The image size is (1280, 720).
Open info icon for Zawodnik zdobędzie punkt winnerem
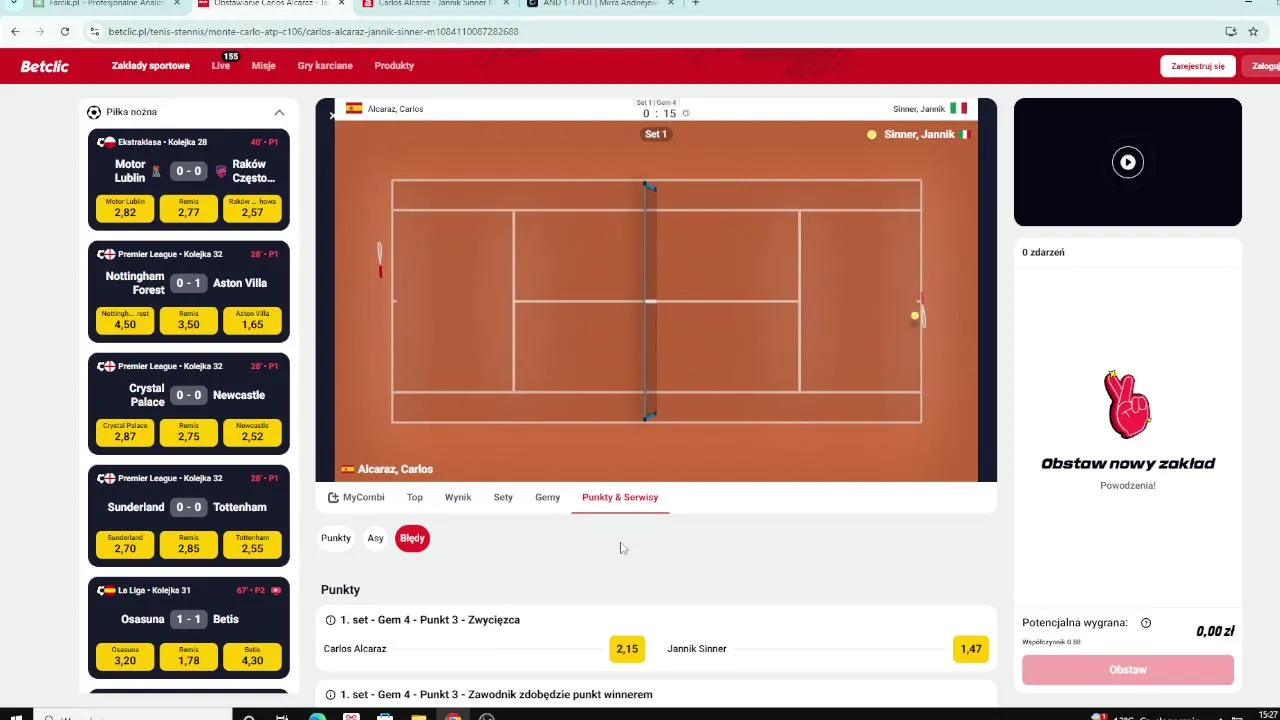click(330, 694)
